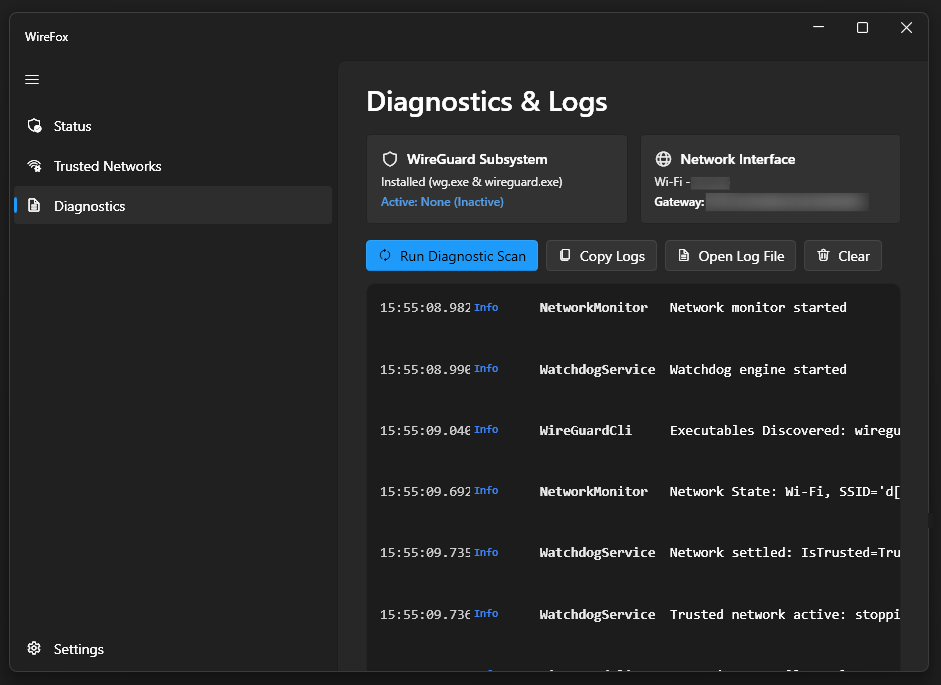Click WatchdogService source on the 15:55:08.996 row
The width and height of the screenshot is (941, 685).
597,369
